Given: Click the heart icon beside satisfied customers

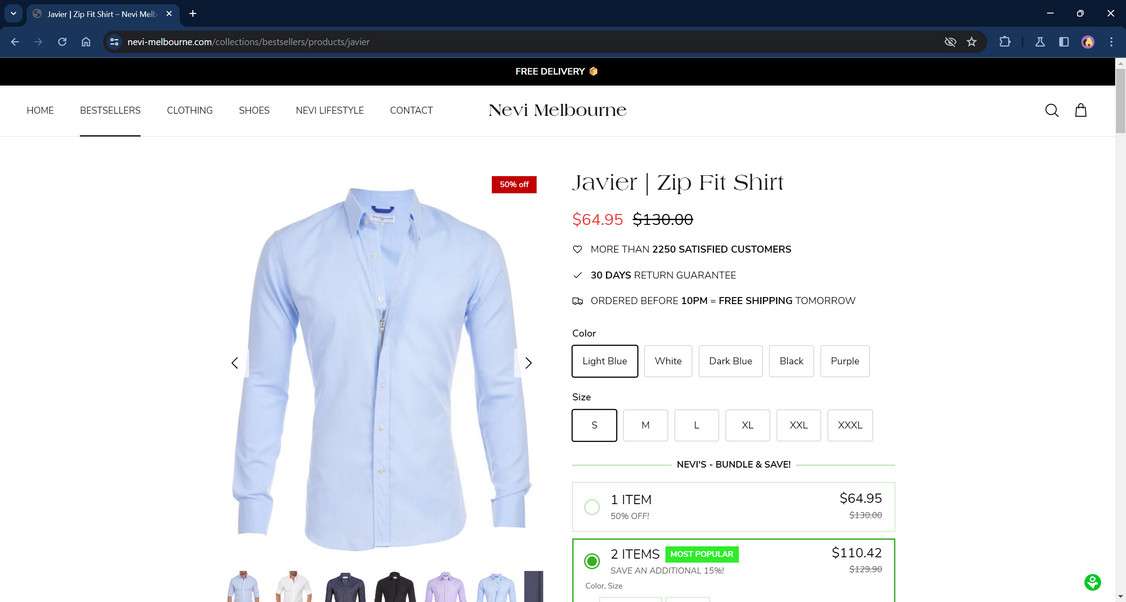Looking at the screenshot, I should pyautogui.click(x=577, y=249).
